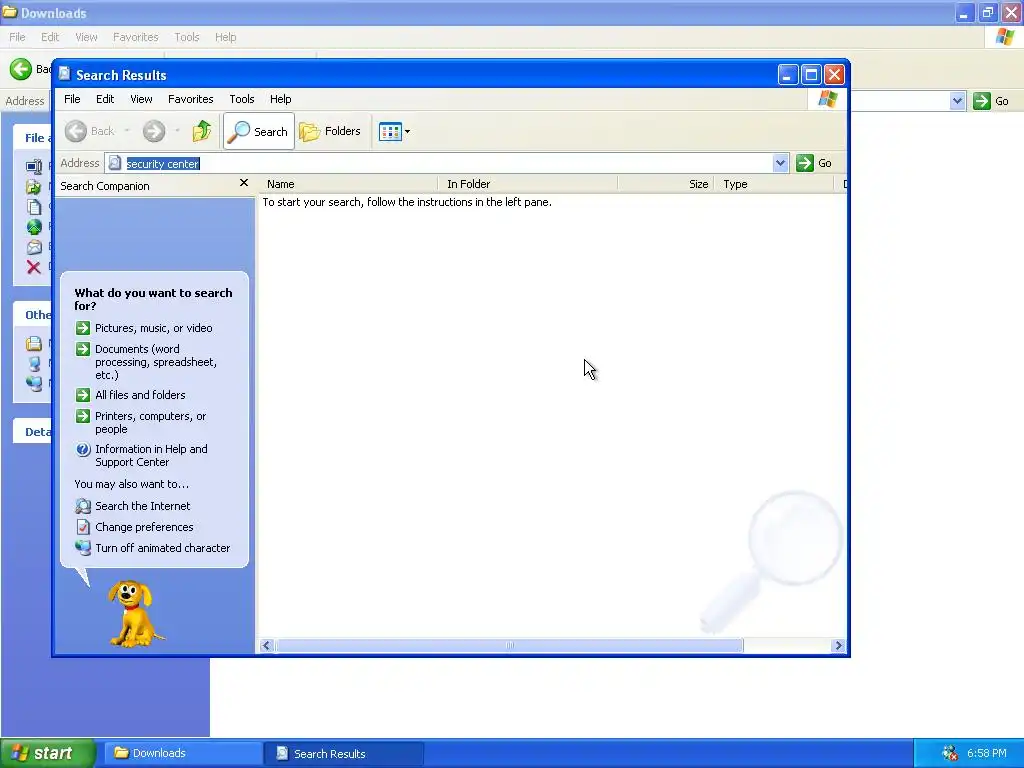Click the 6:58 PM taskbar clock
This screenshot has width=1024, height=768.
987,754
